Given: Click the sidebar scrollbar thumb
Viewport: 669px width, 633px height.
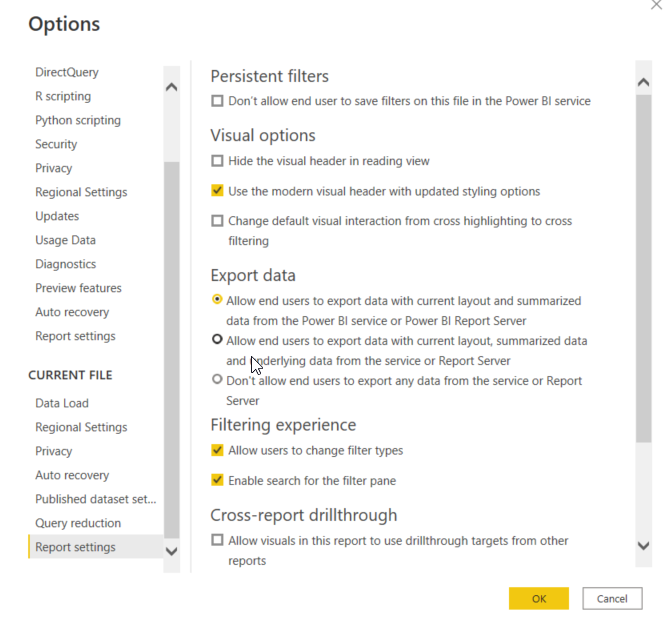Looking at the screenshot, I should coord(172,350).
